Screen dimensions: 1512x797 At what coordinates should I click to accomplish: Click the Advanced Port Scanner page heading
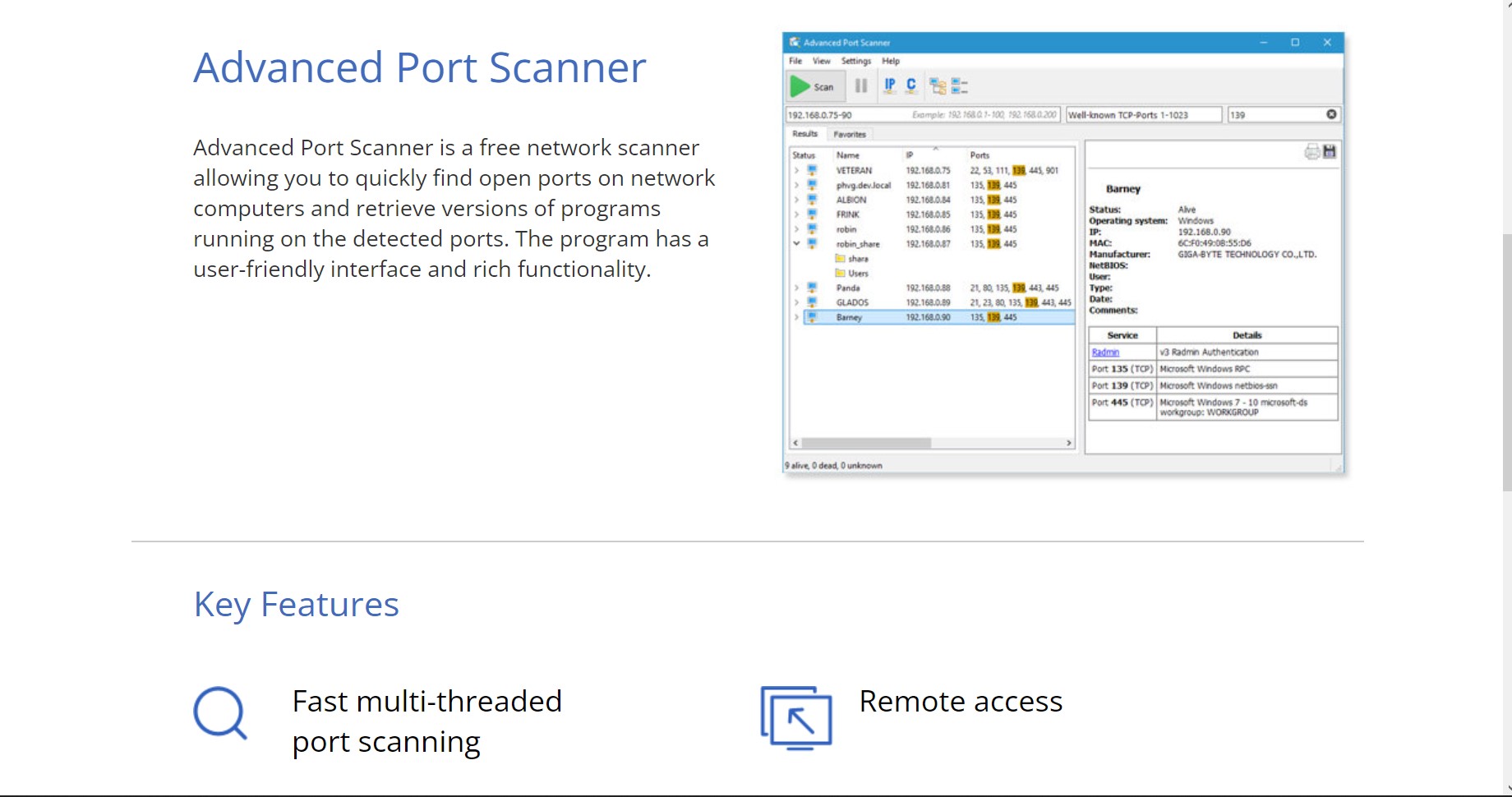tap(420, 67)
